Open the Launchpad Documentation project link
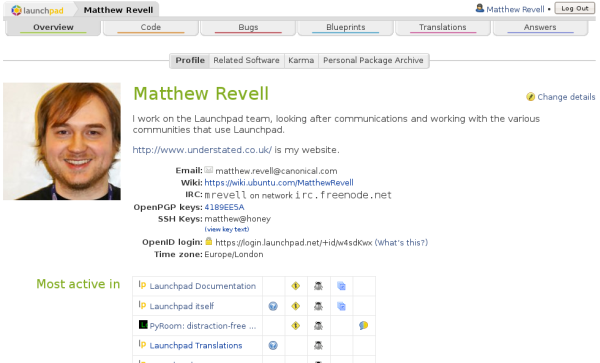 202,286
